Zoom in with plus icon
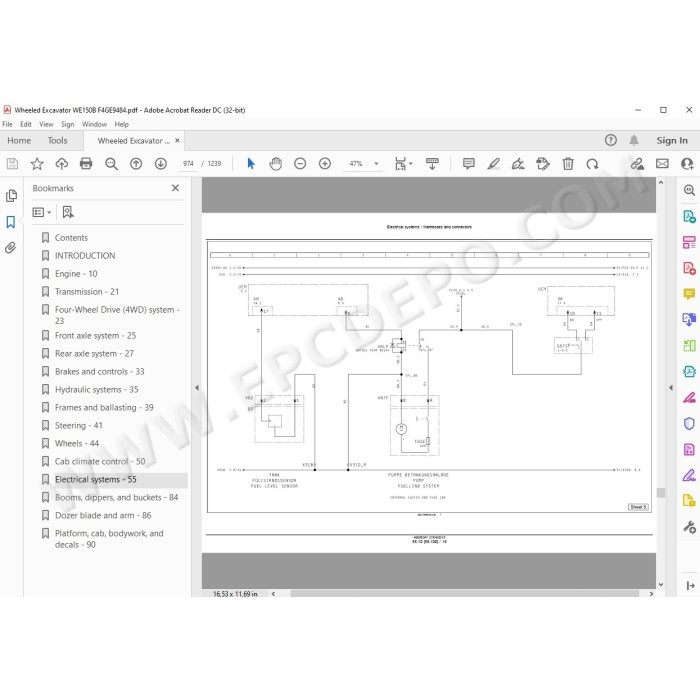Screen dimensions: 700x700 [325, 164]
